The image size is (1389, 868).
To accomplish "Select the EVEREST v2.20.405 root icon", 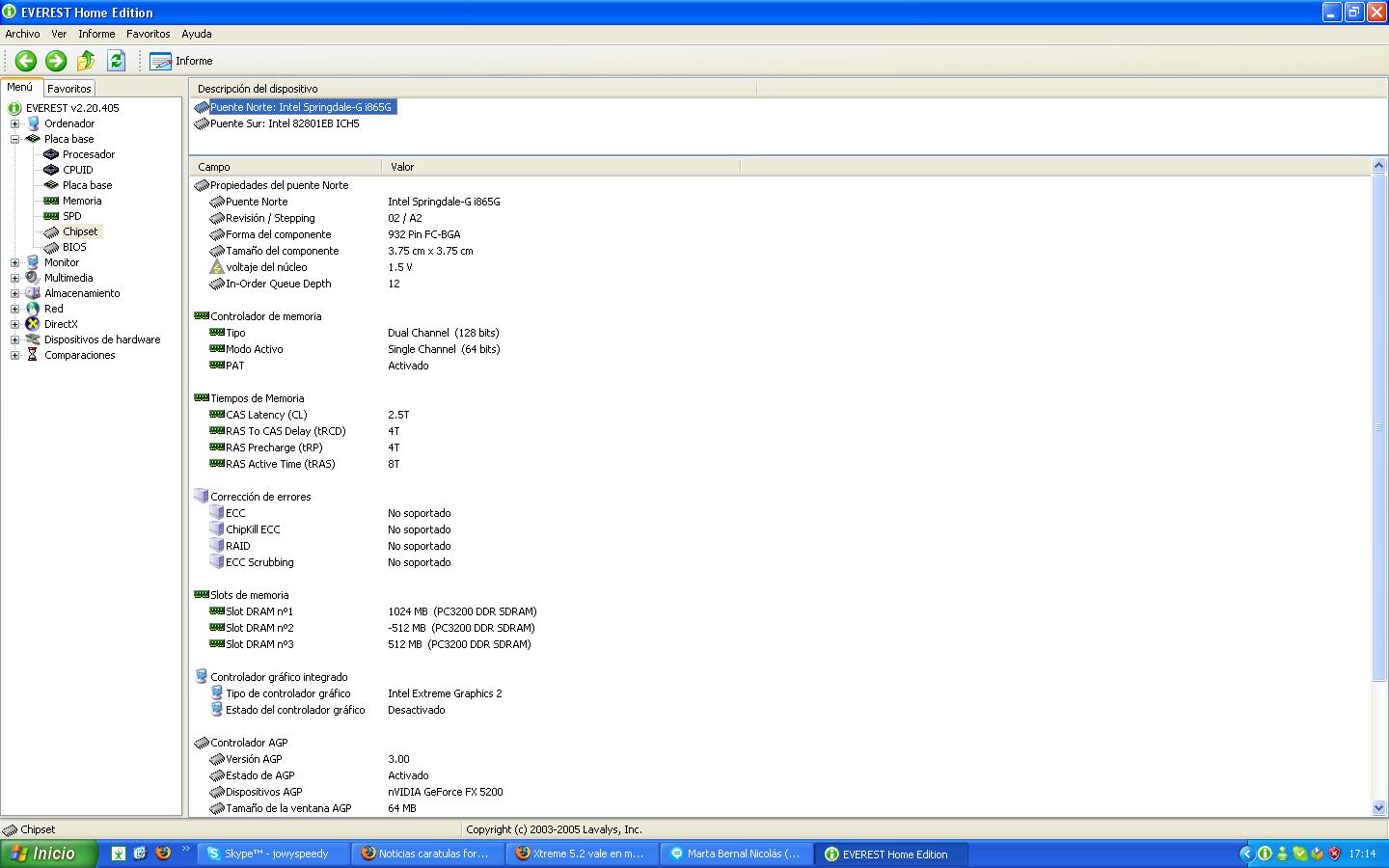I will [x=14, y=108].
